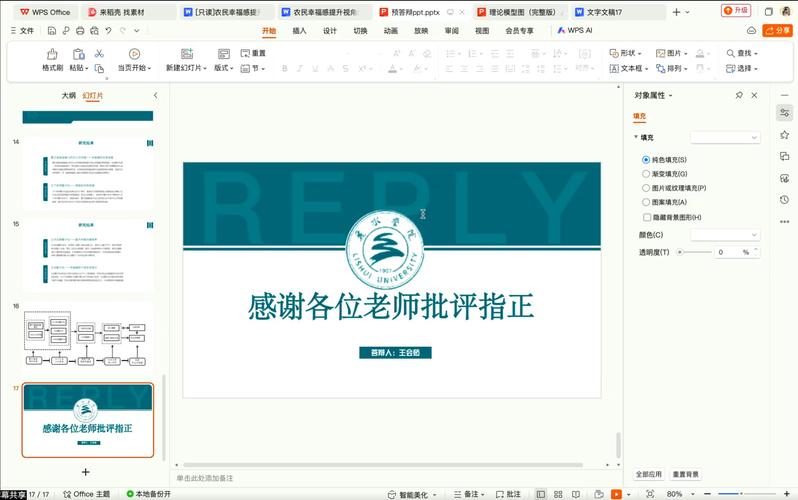
Task: Select the Gradient Fill (渐变填充) option
Action: (x=646, y=174)
